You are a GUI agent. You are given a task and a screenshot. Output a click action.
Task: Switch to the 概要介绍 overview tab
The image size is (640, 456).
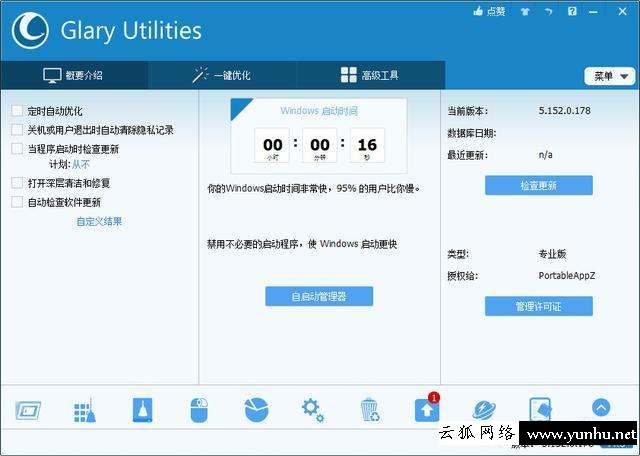click(x=73, y=75)
